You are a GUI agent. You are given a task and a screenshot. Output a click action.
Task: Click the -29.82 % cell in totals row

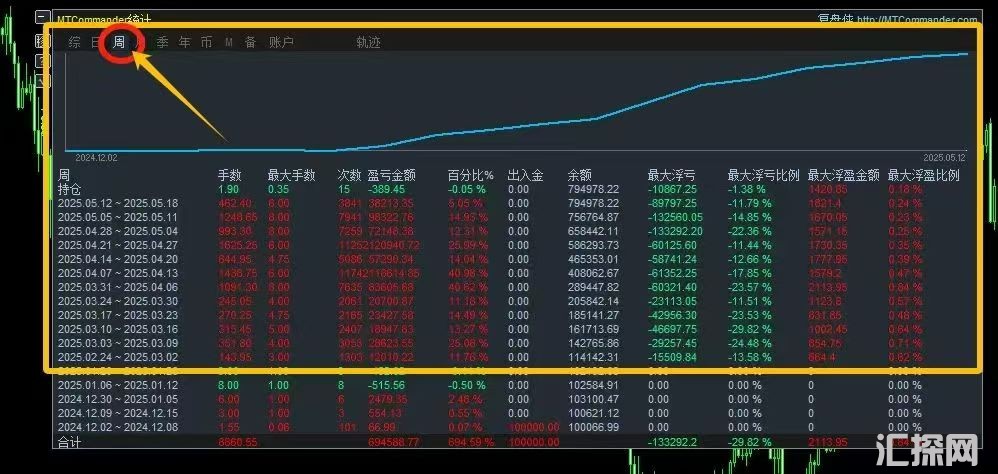coord(750,442)
